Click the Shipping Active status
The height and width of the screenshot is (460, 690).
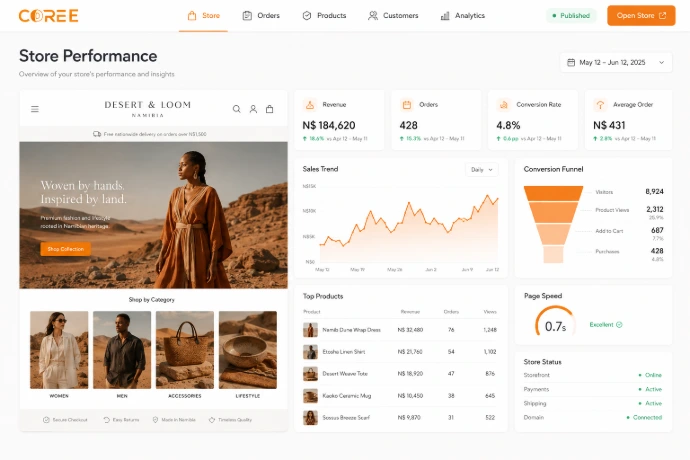click(x=650, y=403)
